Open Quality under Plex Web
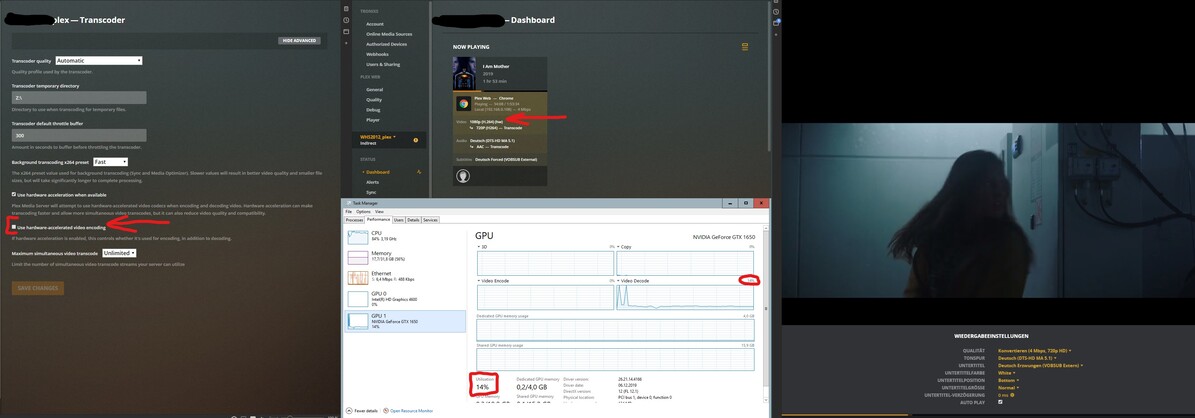The width and height of the screenshot is (1195, 418). pos(373,100)
